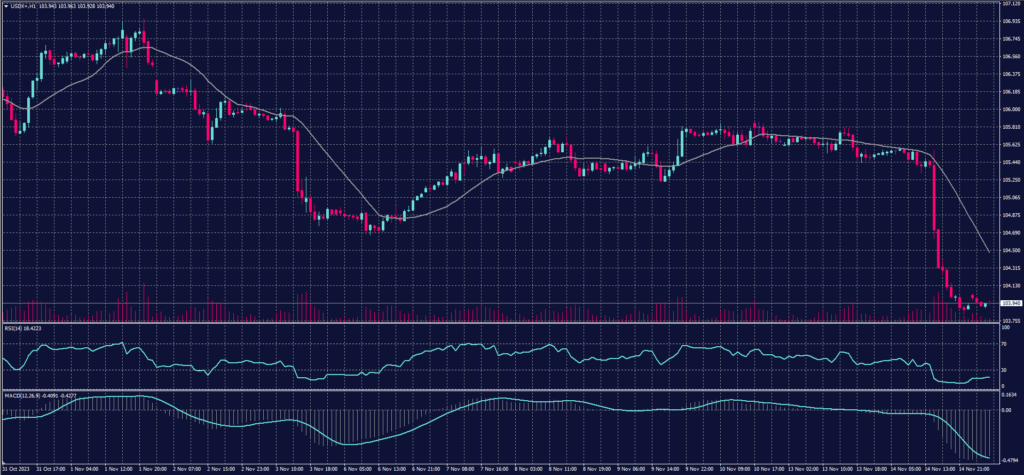Open the chart dropdown arrow beside USDX symbol
Viewport: 1024px width, 475px height.
[x=5, y=5]
